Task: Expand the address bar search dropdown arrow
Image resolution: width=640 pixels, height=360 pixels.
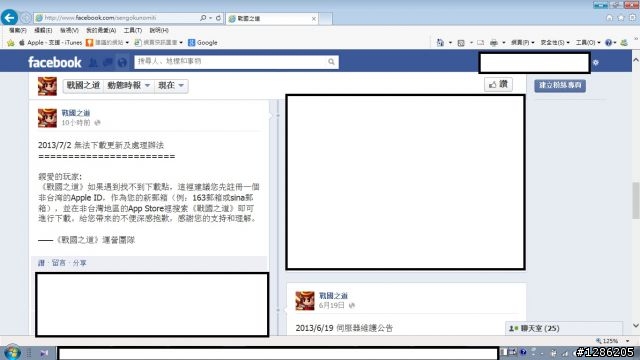Action: 210,18
